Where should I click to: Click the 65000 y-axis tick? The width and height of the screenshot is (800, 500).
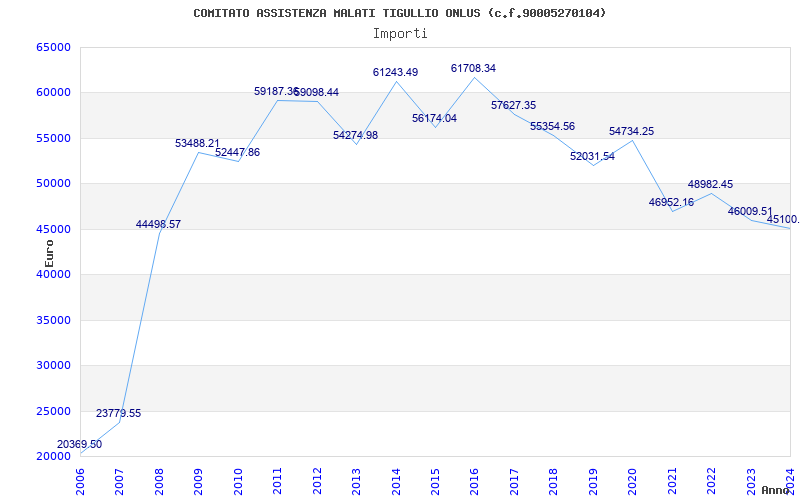click(x=53, y=47)
